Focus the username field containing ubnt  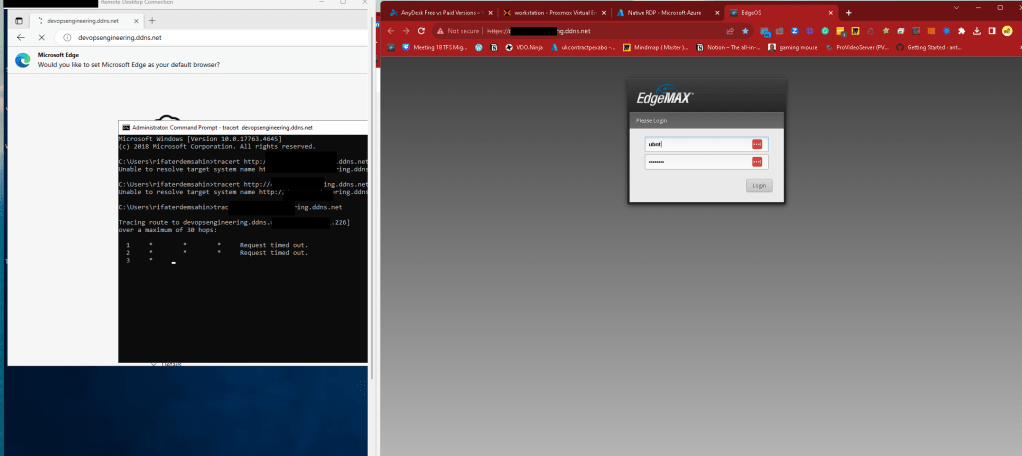coord(707,144)
